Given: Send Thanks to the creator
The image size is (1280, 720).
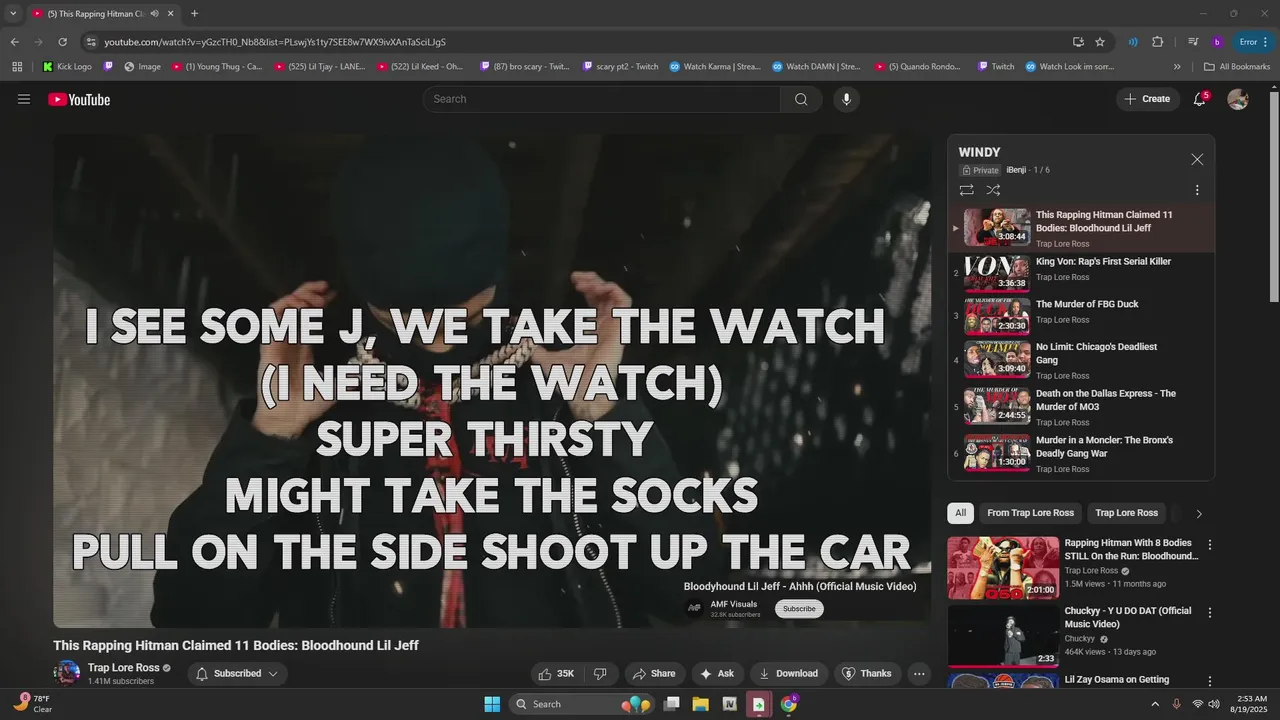Looking at the screenshot, I should click(x=867, y=674).
